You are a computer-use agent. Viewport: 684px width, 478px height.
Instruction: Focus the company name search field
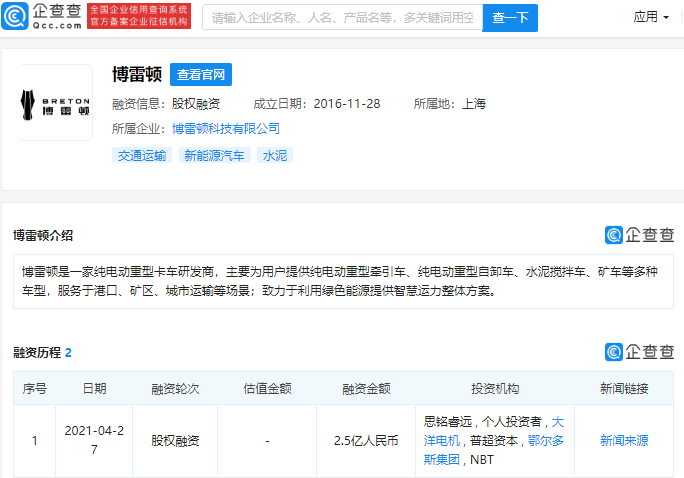tap(342, 17)
